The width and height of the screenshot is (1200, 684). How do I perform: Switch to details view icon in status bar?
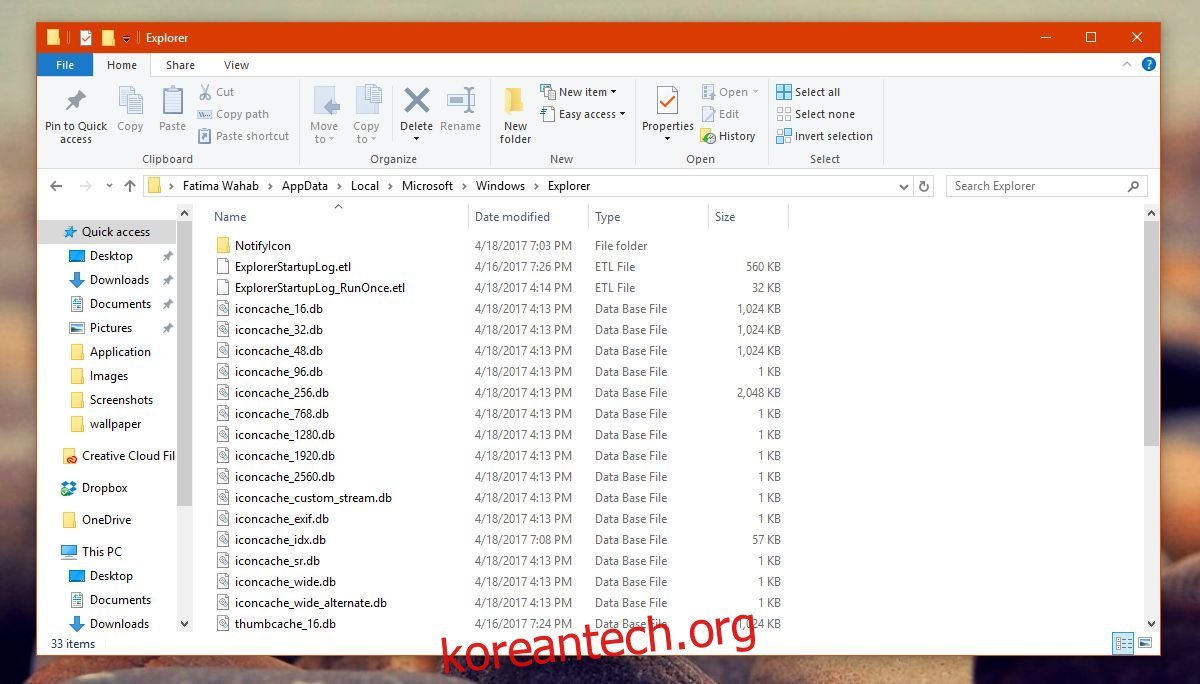pyautogui.click(x=1123, y=643)
